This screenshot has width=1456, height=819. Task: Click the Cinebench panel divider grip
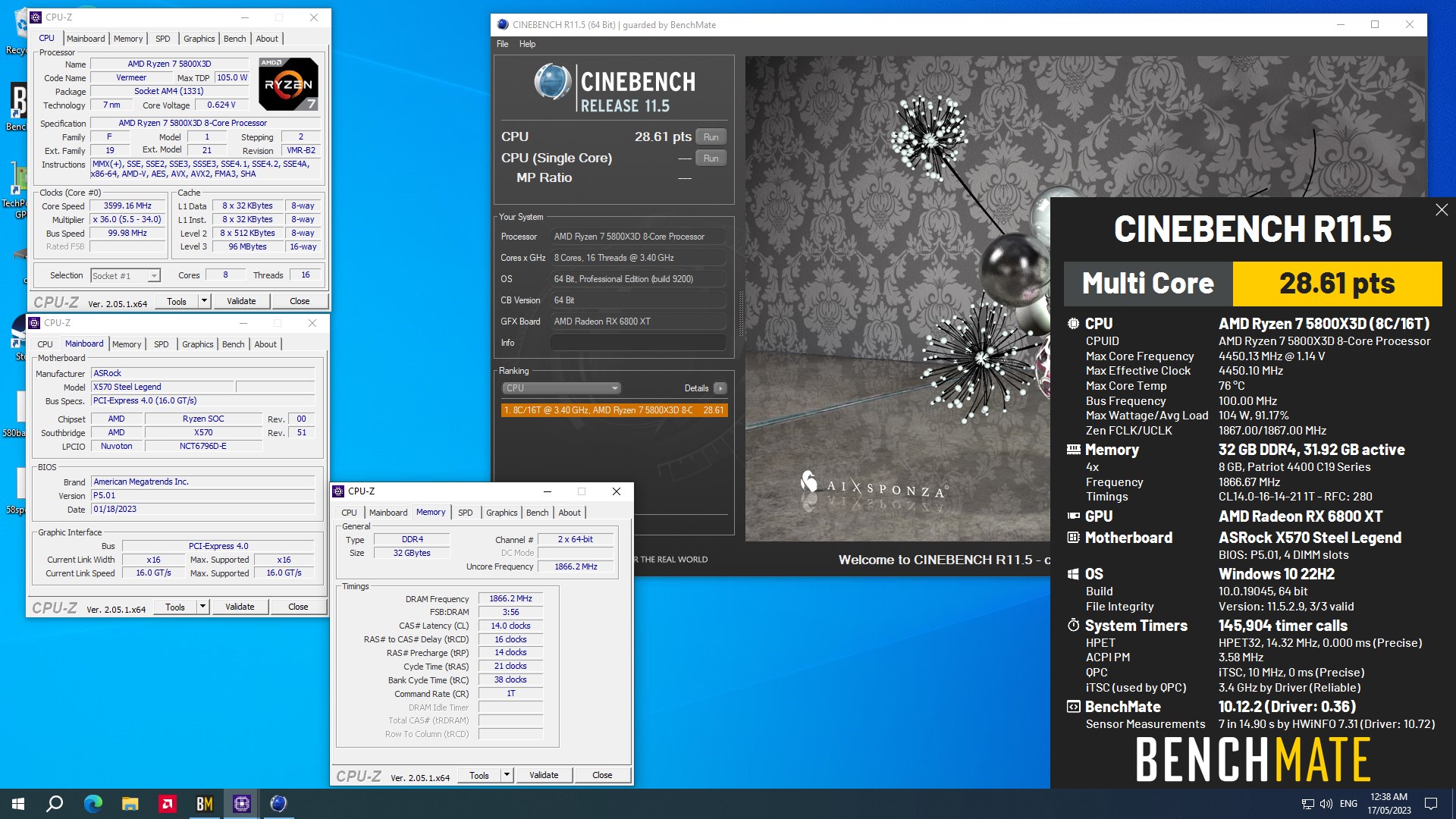tap(740, 315)
